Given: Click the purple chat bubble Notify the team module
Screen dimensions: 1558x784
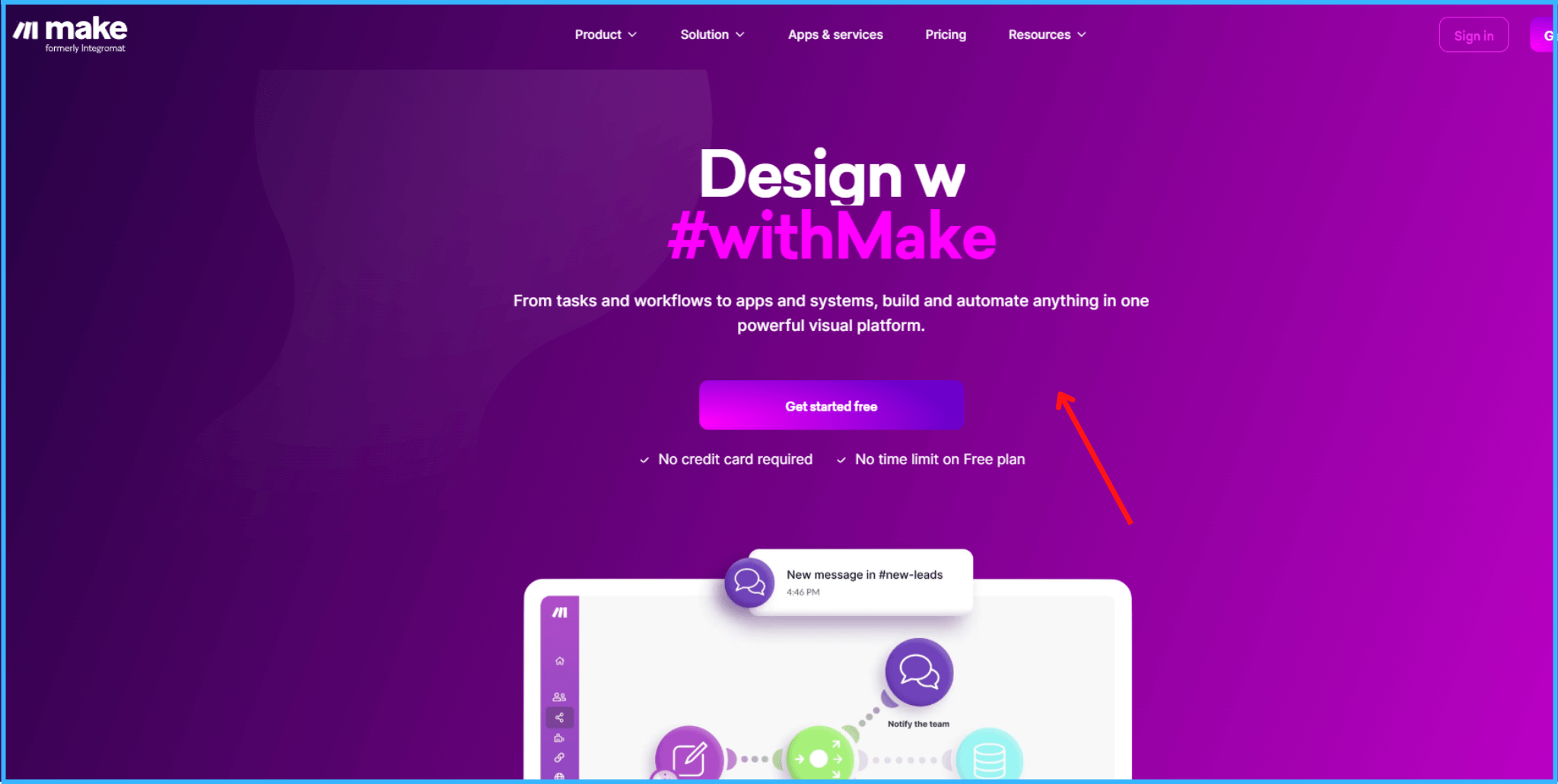Looking at the screenshot, I should tap(919, 672).
